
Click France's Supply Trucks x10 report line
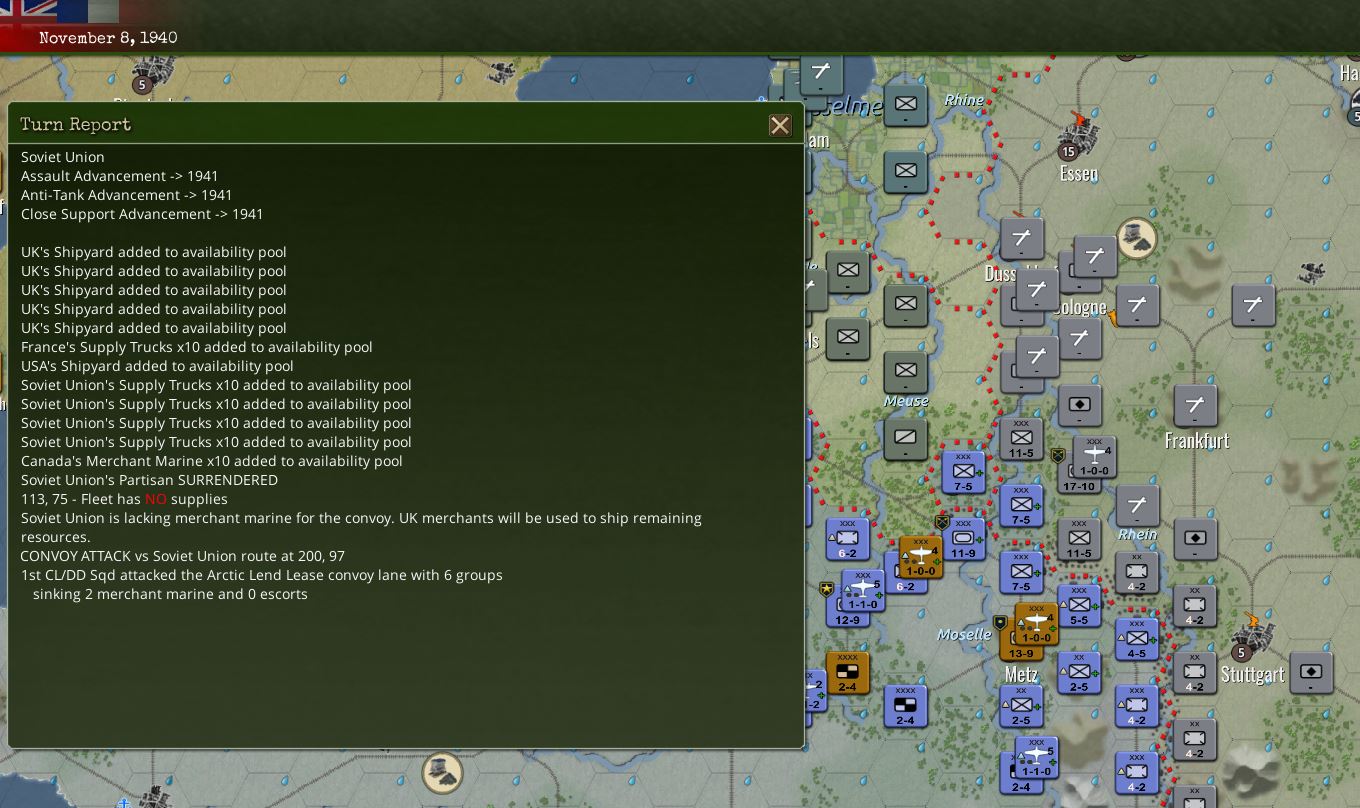click(x=197, y=347)
